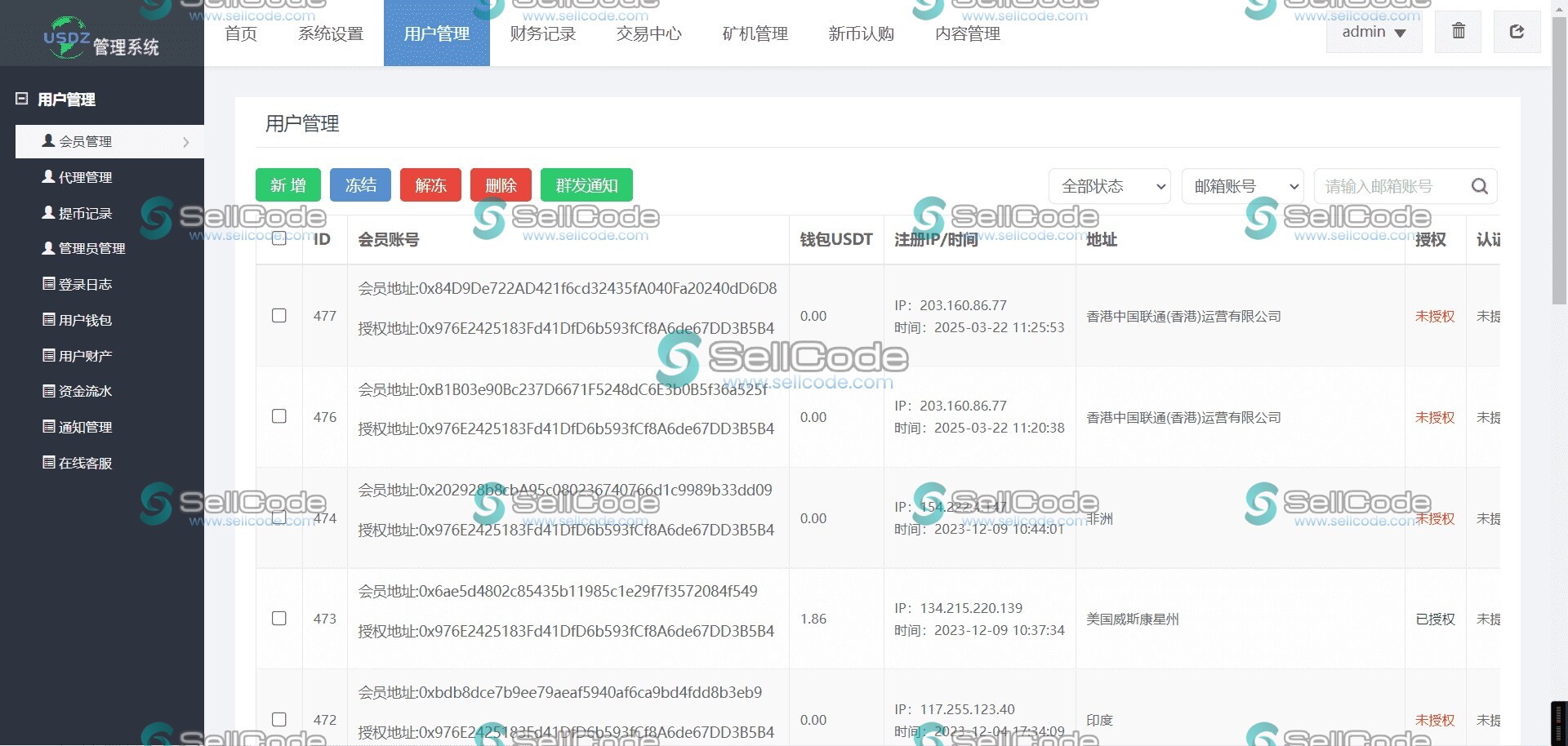The height and width of the screenshot is (746, 1568).
Task: Toggle the select-all checkbox in table header
Action: click(x=278, y=239)
